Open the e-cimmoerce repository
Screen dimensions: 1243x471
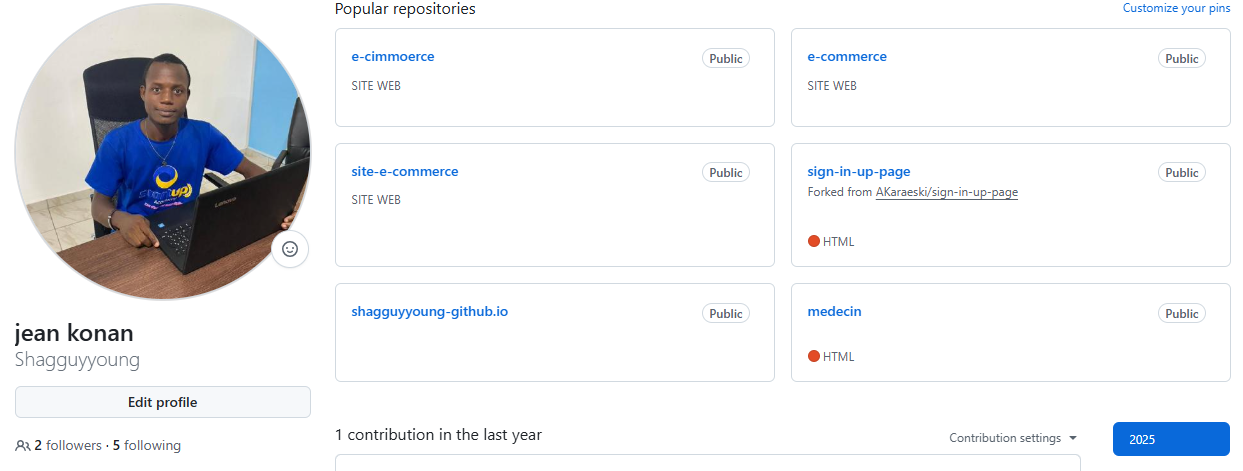(393, 57)
